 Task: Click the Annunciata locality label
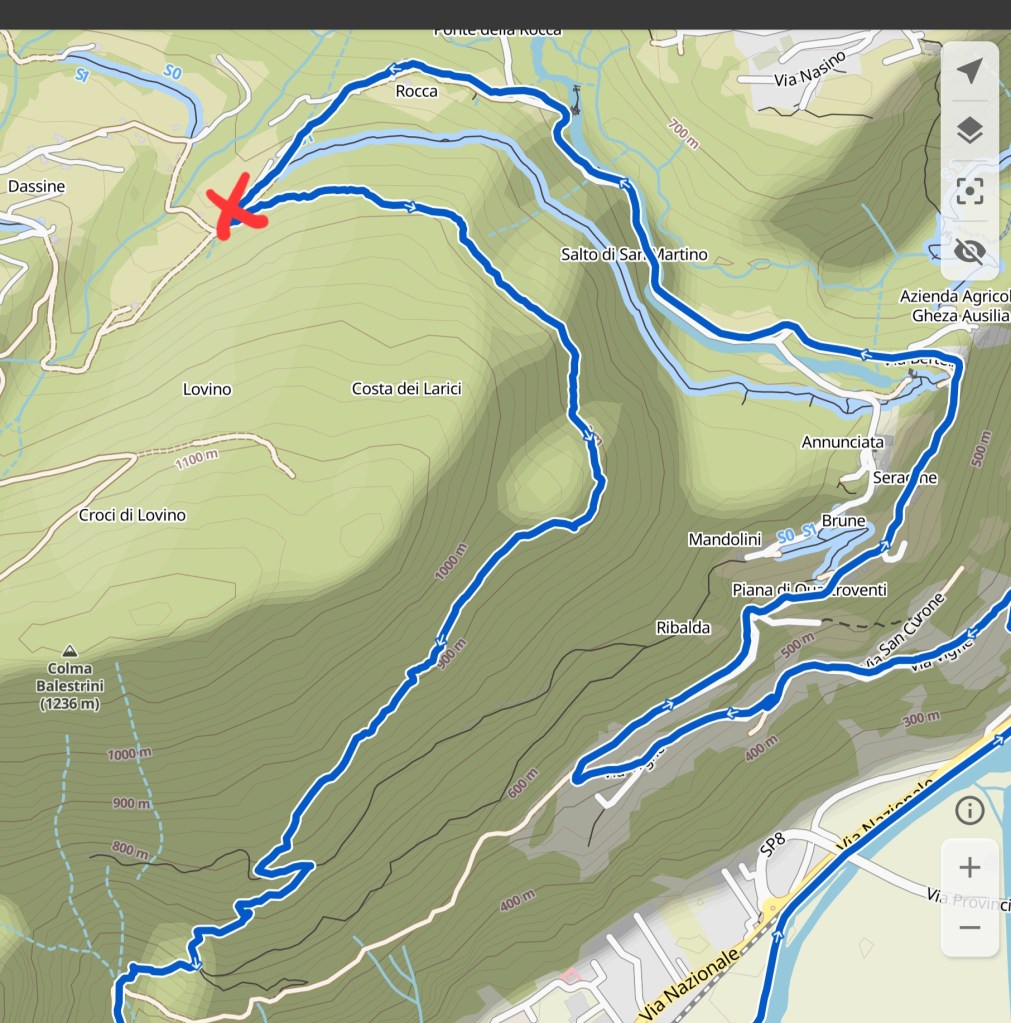(843, 442)
